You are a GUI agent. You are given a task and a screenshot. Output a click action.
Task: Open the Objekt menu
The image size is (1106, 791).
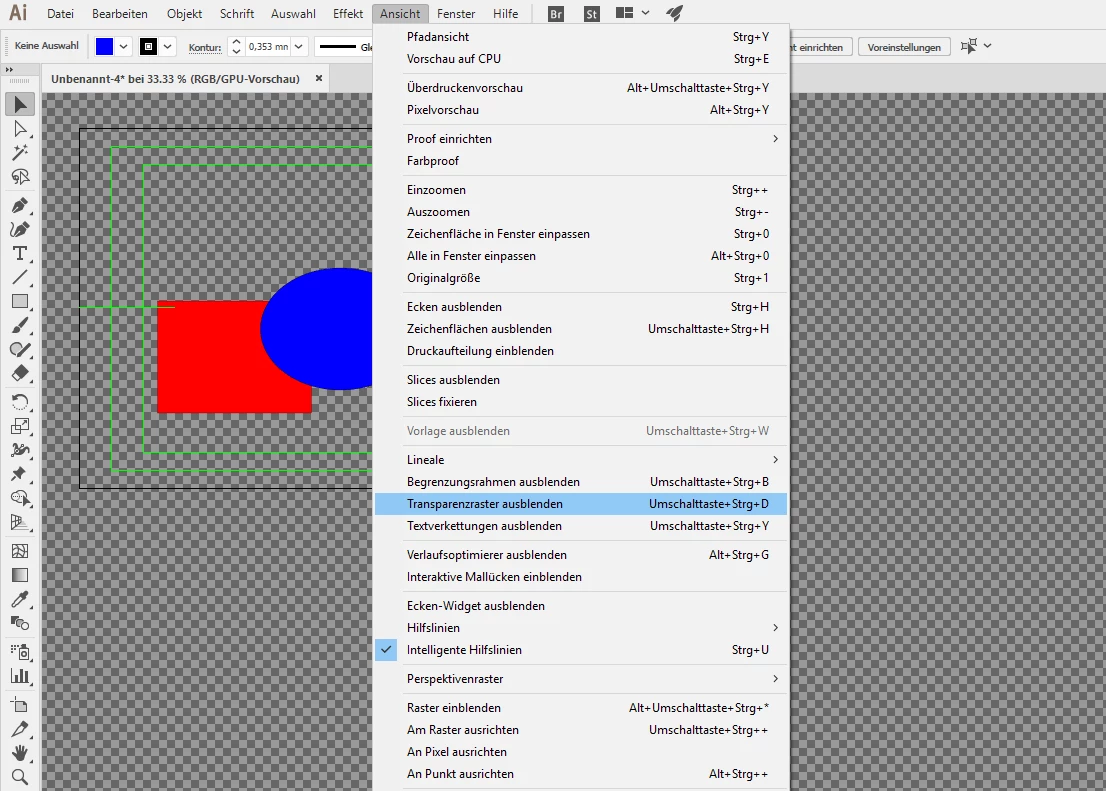coord(185,13)
